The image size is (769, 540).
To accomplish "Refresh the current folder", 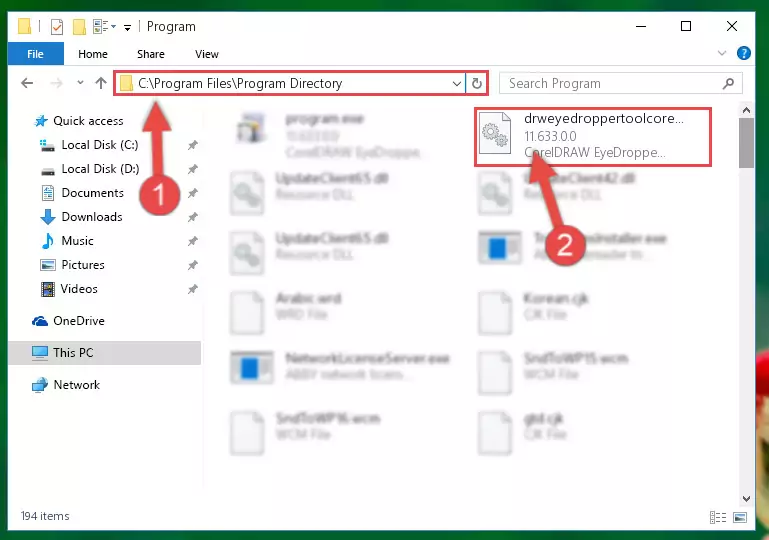I will (x=476, y=83).
